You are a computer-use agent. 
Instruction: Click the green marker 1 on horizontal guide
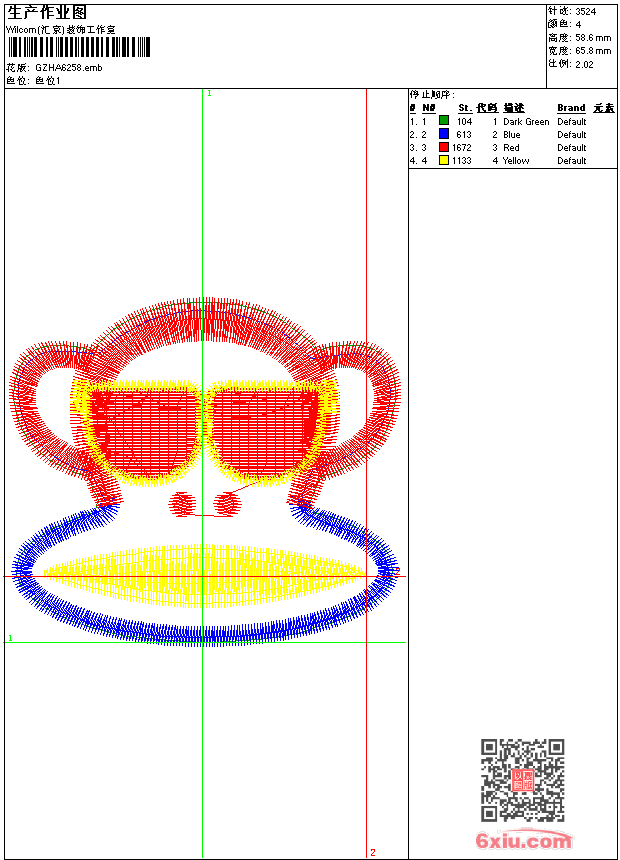(10, 638)
